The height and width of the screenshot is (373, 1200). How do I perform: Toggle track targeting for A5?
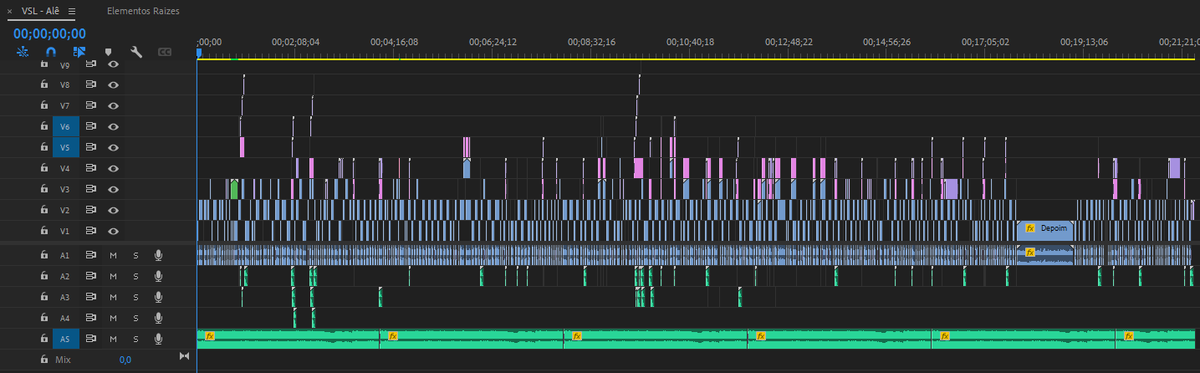click(x=66, y=339)
